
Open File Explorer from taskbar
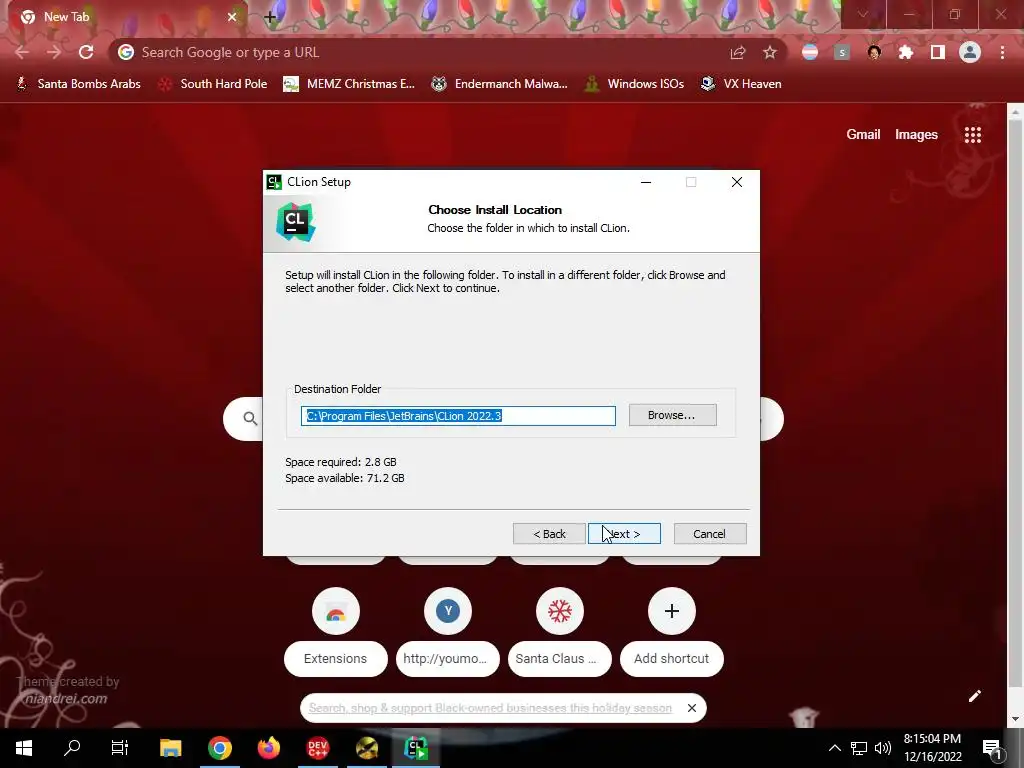[x=170, y=748]
